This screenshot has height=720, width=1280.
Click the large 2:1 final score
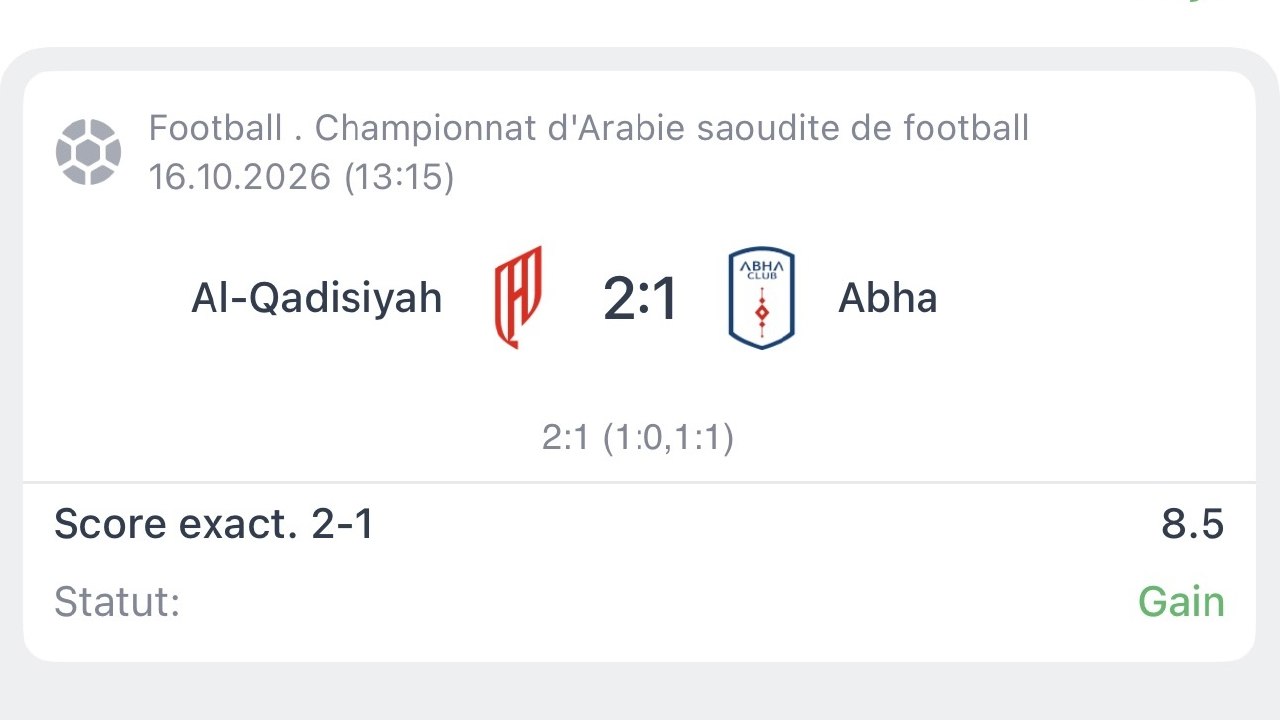click(x=640, y=298)
